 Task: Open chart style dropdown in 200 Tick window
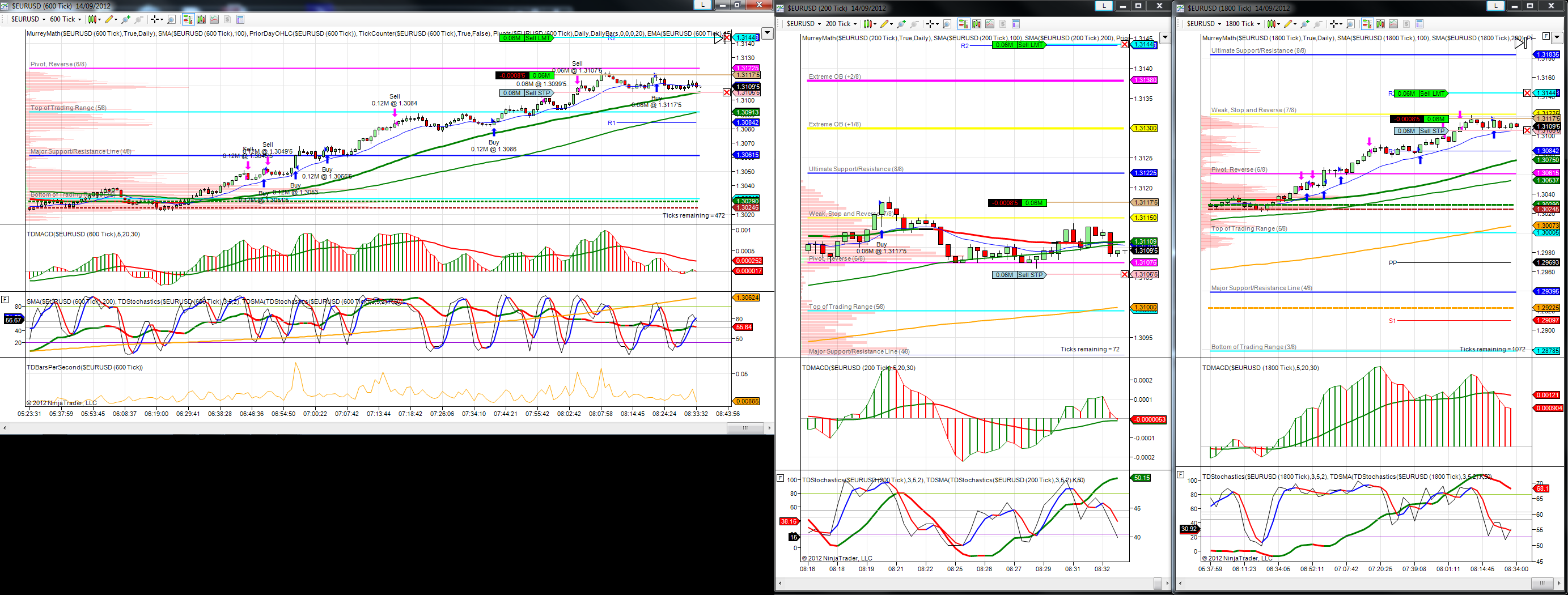pos(870,24)
